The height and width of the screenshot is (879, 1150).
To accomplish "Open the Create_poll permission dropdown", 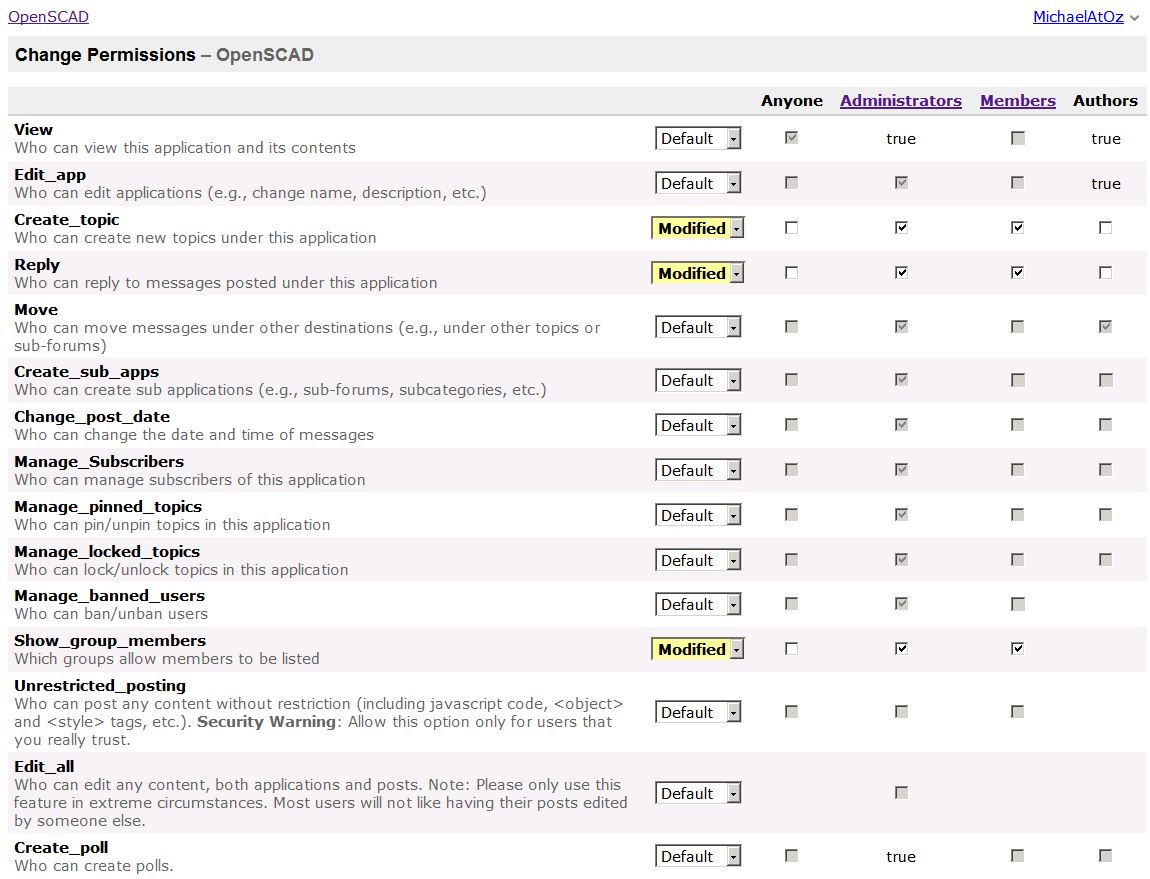I will pyautogui.click(x=698, y=857).
